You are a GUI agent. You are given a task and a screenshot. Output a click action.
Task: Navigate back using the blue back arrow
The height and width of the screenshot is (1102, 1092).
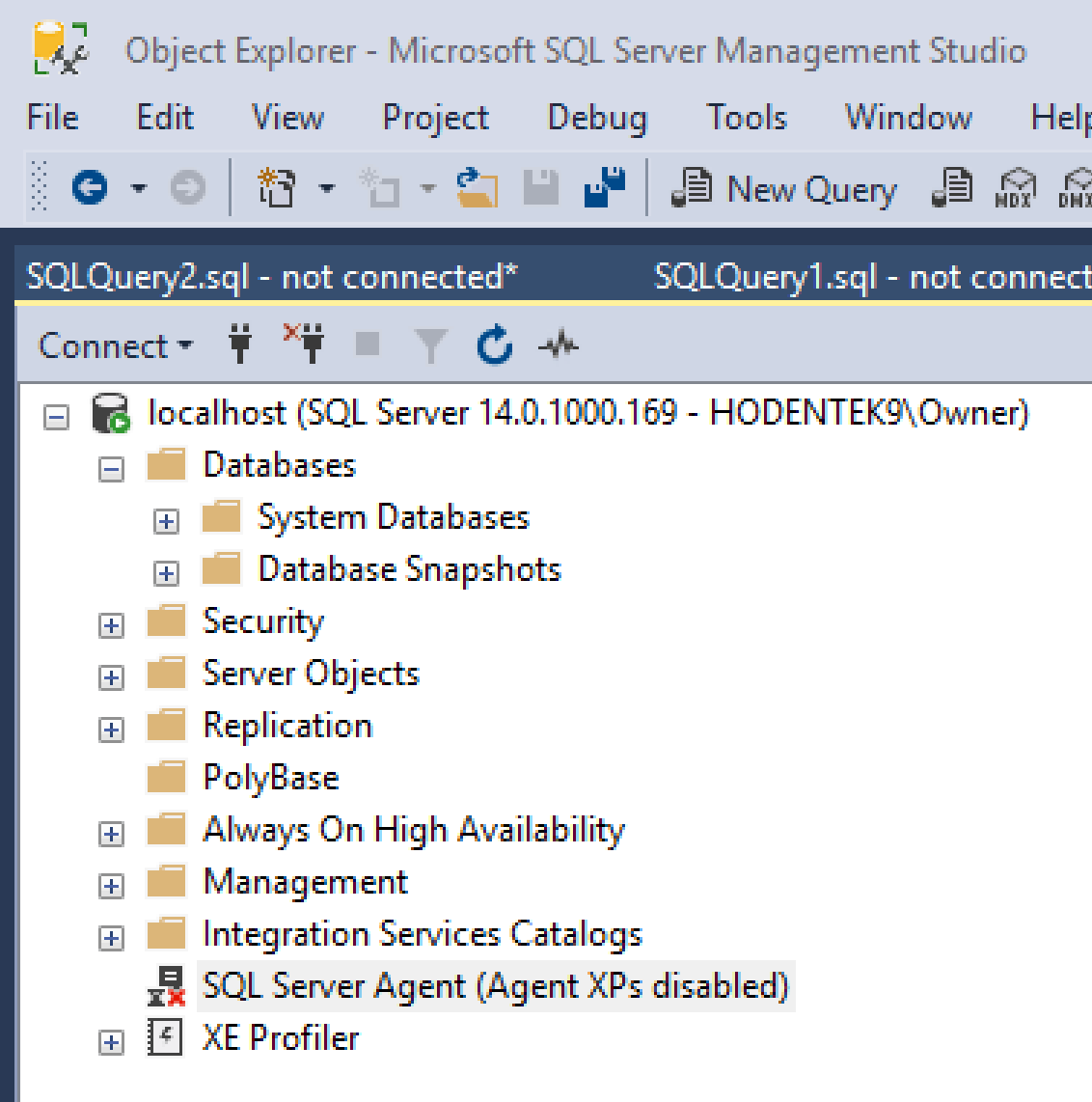point(89,189)
